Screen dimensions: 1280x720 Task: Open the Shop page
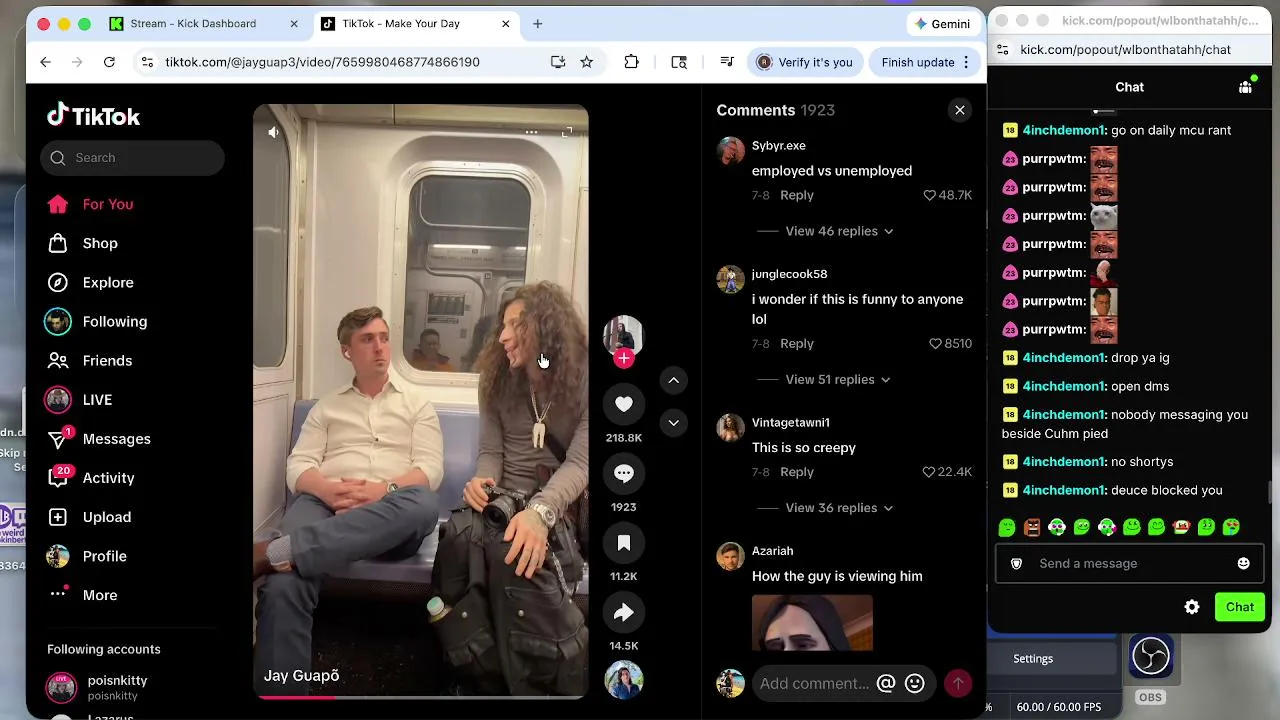pyautogui.click(x=100, y=243)
